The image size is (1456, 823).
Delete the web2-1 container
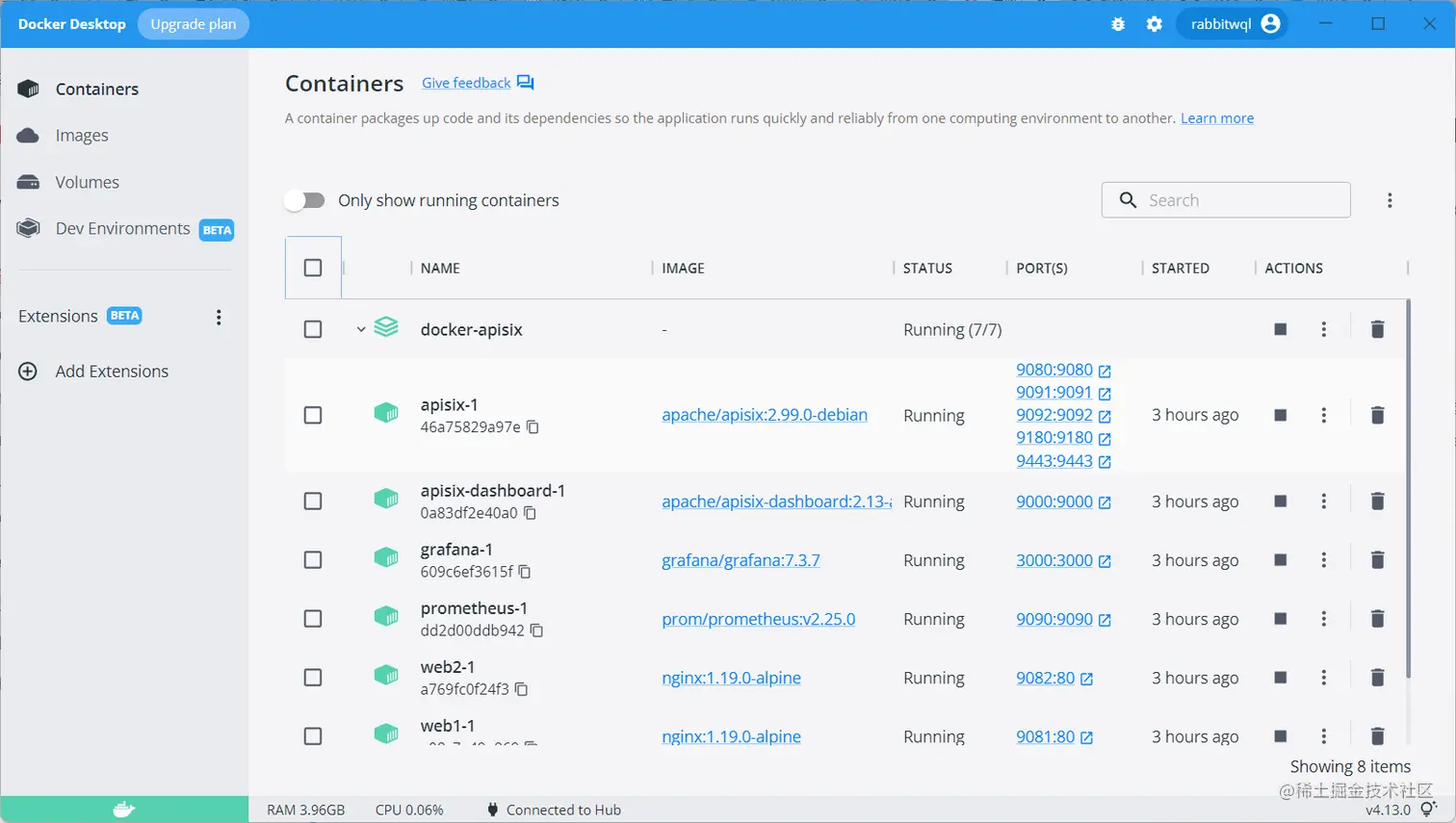tap(1378, 677)
